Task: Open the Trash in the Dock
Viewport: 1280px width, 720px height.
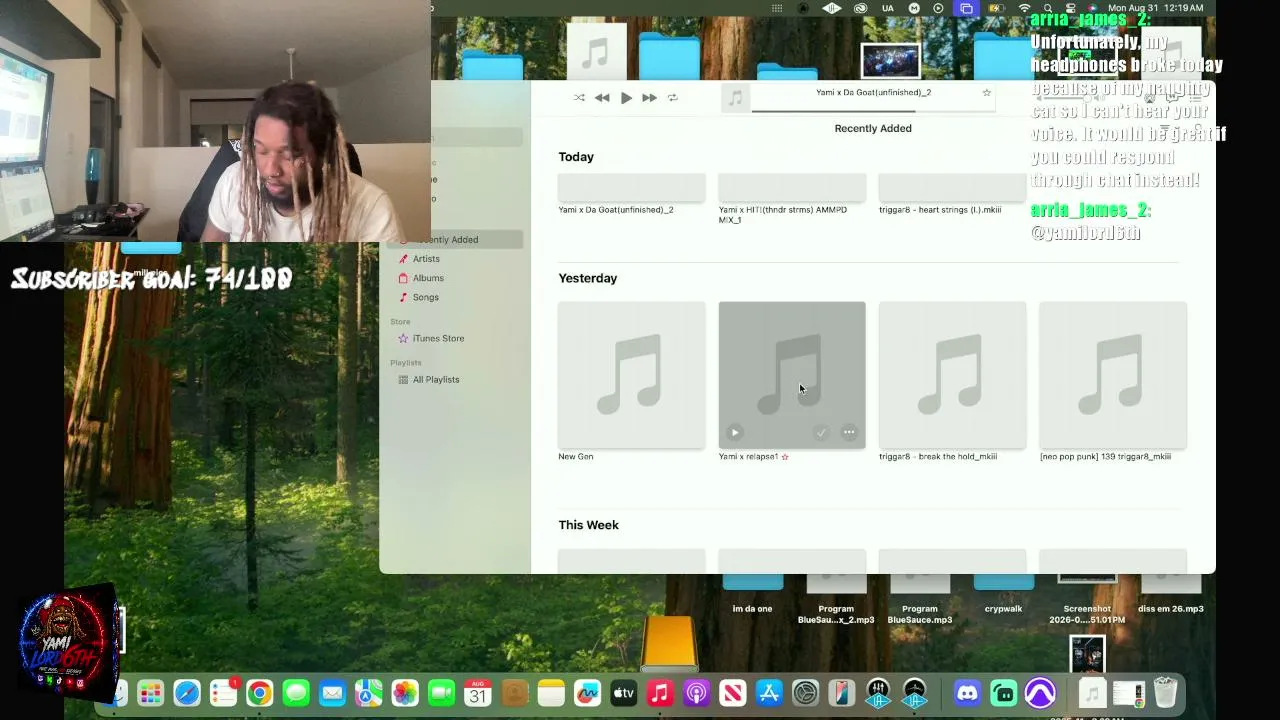Action: 1165,693
